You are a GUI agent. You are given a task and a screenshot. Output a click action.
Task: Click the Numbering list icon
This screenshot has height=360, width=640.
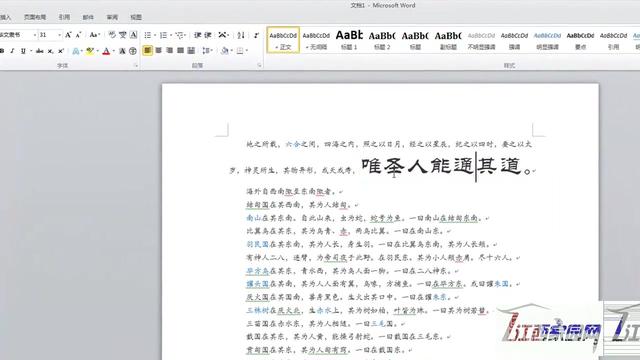[163, 35]
